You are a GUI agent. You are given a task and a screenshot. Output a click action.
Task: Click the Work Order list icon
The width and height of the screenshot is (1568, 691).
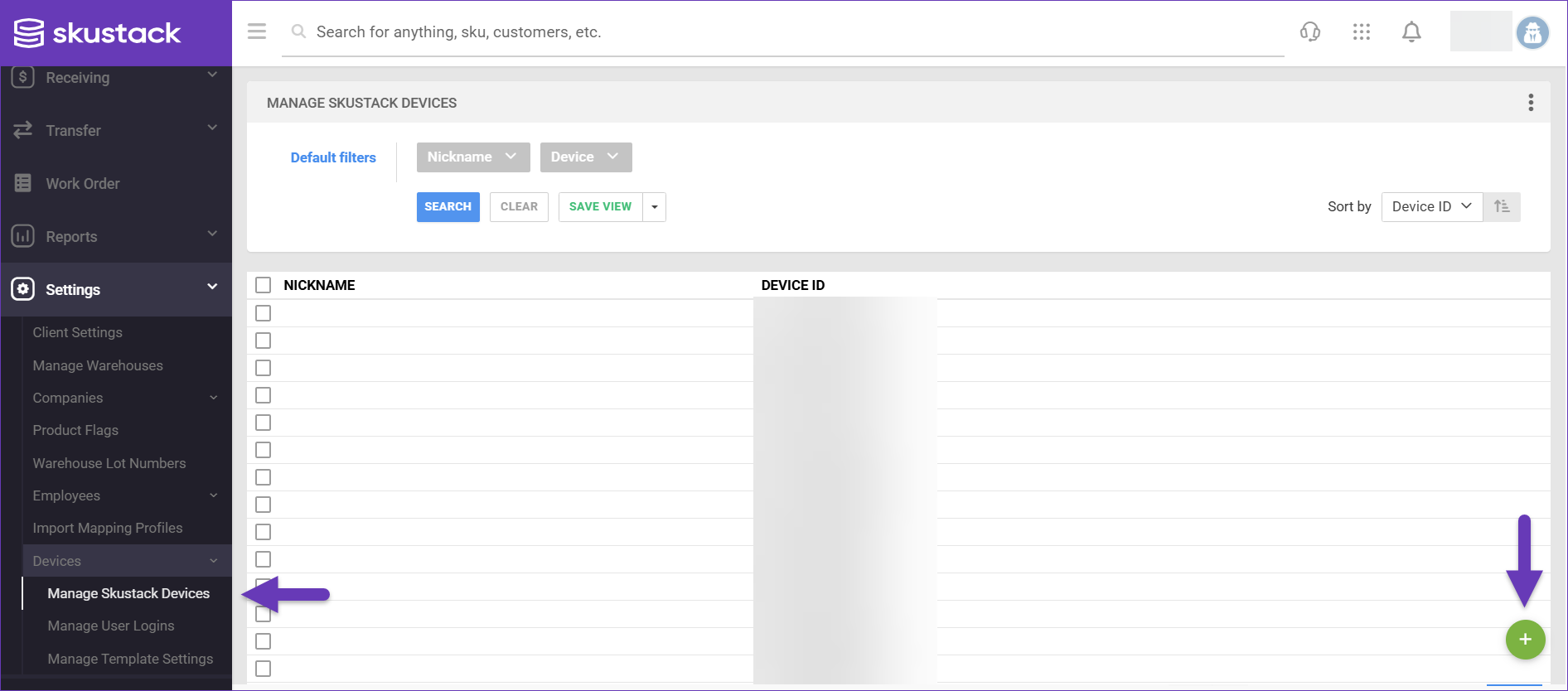tap(23, 183)
